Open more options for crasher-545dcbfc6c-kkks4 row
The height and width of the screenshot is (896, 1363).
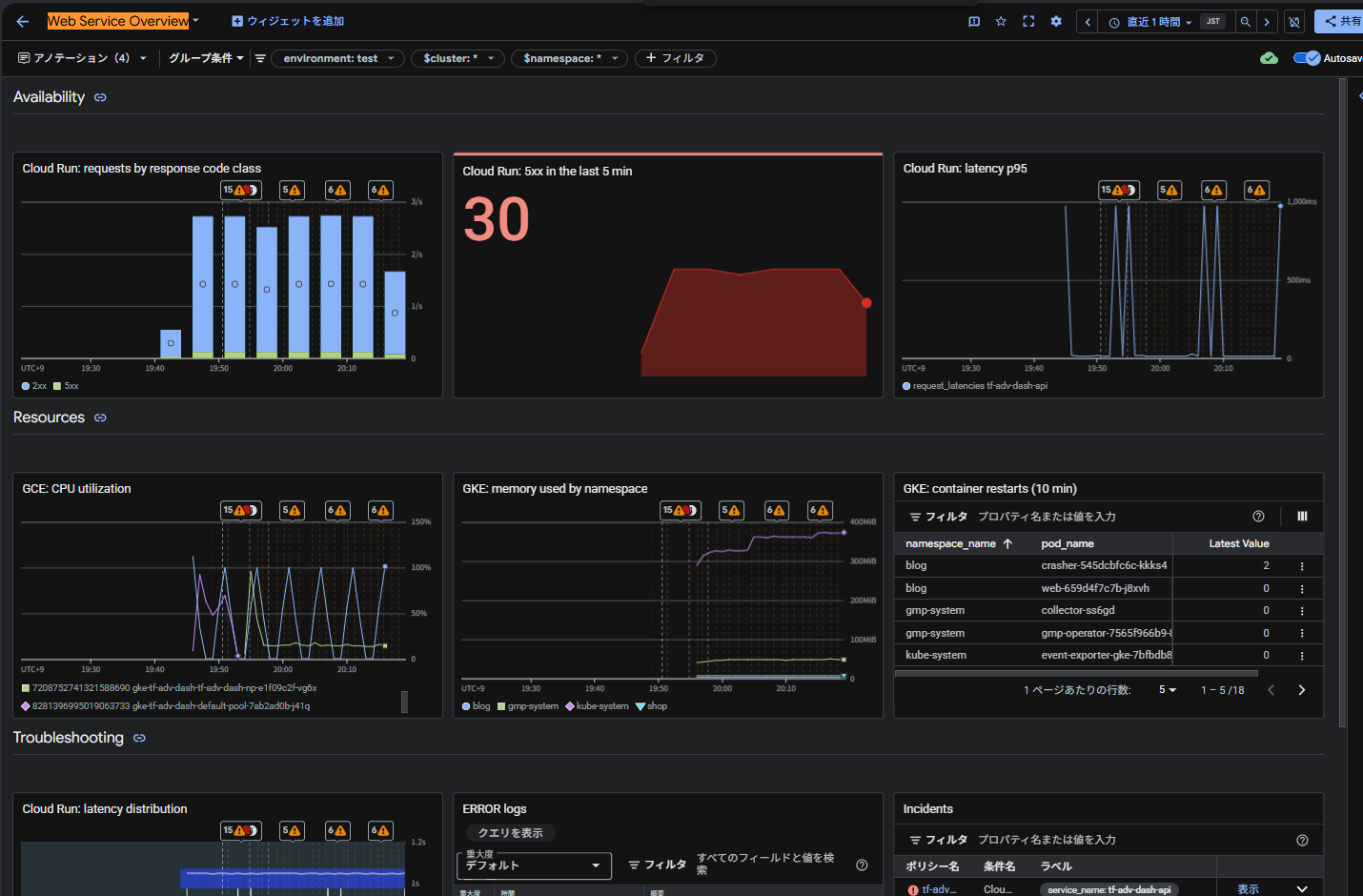pyautogui.click(x=1302, y=566)
